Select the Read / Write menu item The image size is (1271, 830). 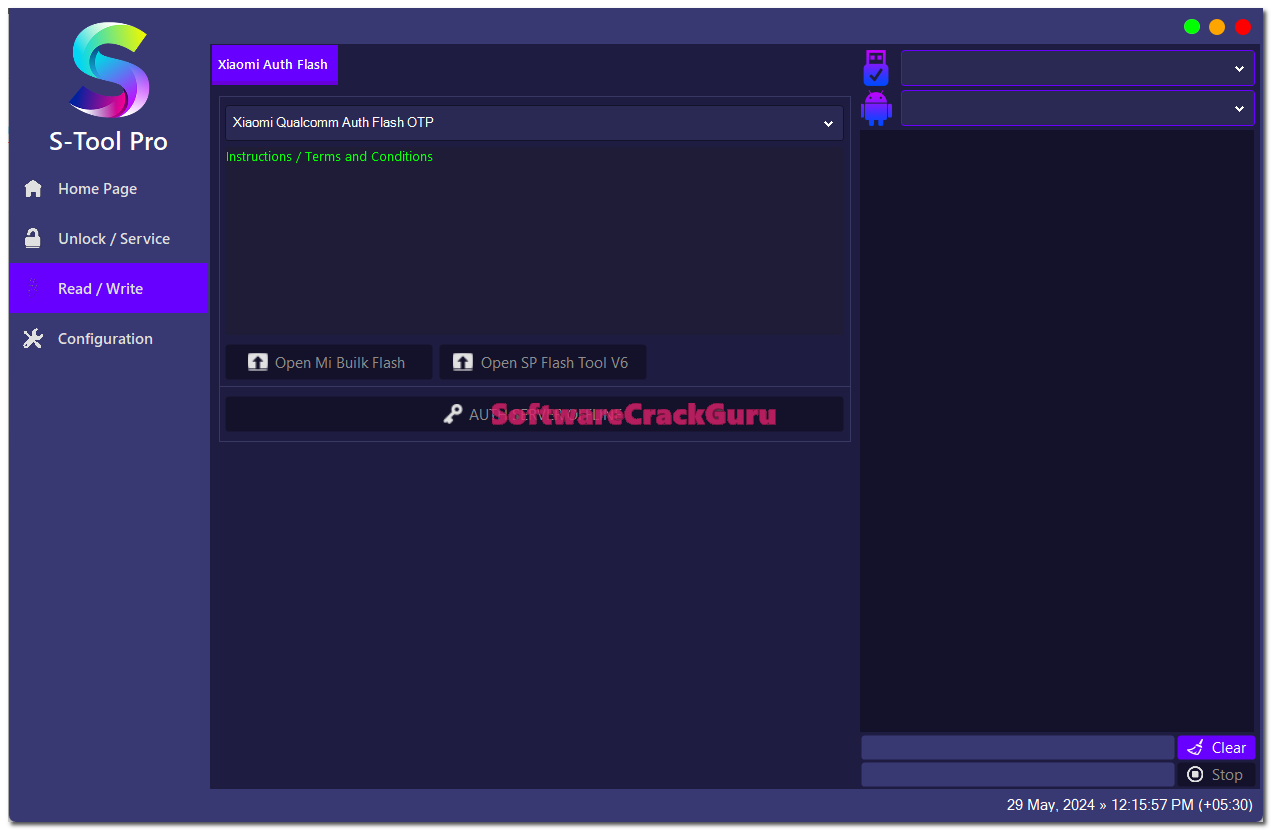click(x=109, y=289)
